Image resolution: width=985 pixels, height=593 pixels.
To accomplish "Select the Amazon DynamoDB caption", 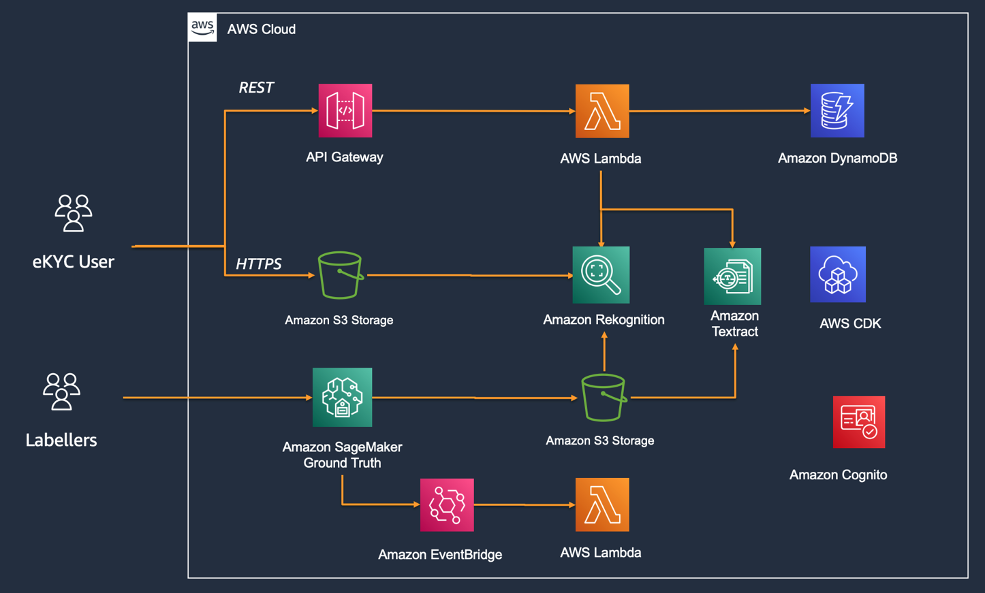I will pyautogui.click(x=837, y=158).
